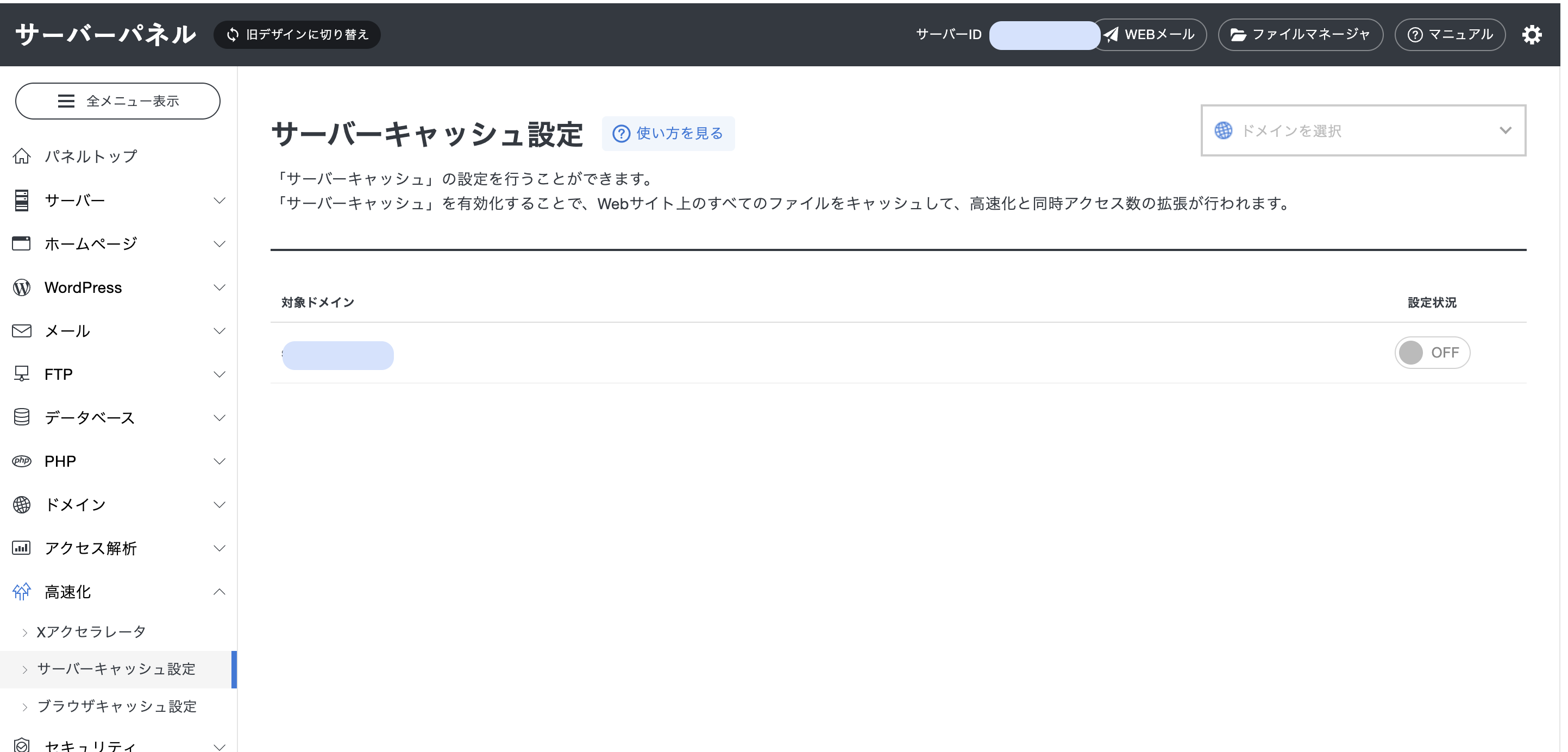Image resolution: width=1568 pixels, height=752 pixels.
Task: Open the Xアクセラレータ menu item
Action: [x=90, y=631]
